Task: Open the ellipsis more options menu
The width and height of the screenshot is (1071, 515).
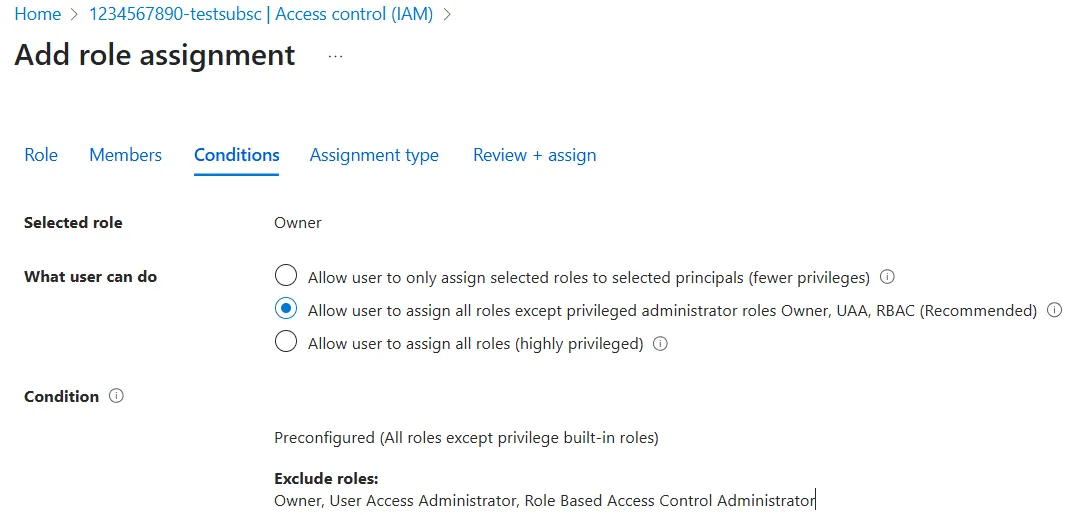Action: 335,56
